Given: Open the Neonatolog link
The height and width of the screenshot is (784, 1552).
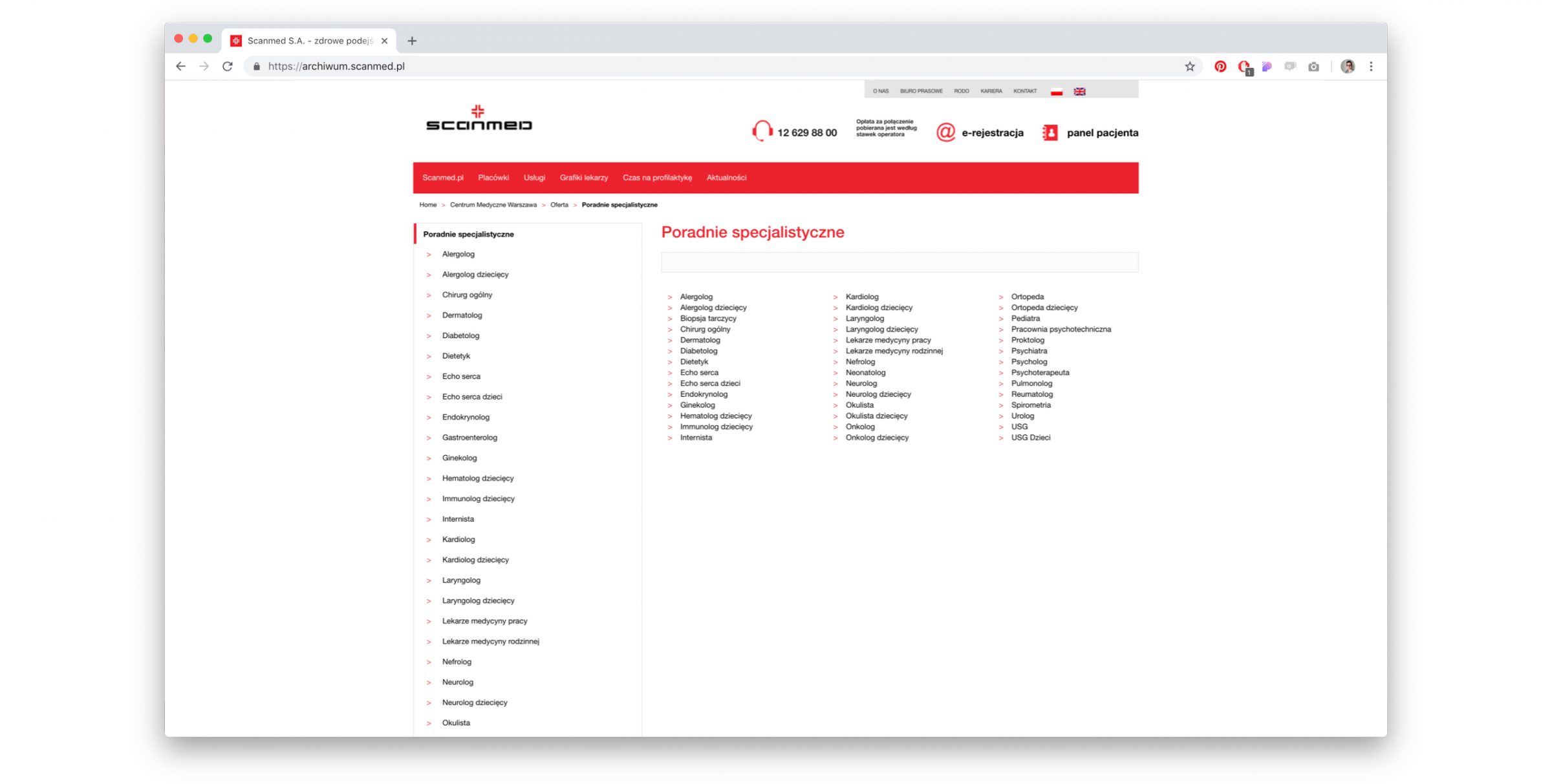Looking at the screenshot, I should 865,373.
